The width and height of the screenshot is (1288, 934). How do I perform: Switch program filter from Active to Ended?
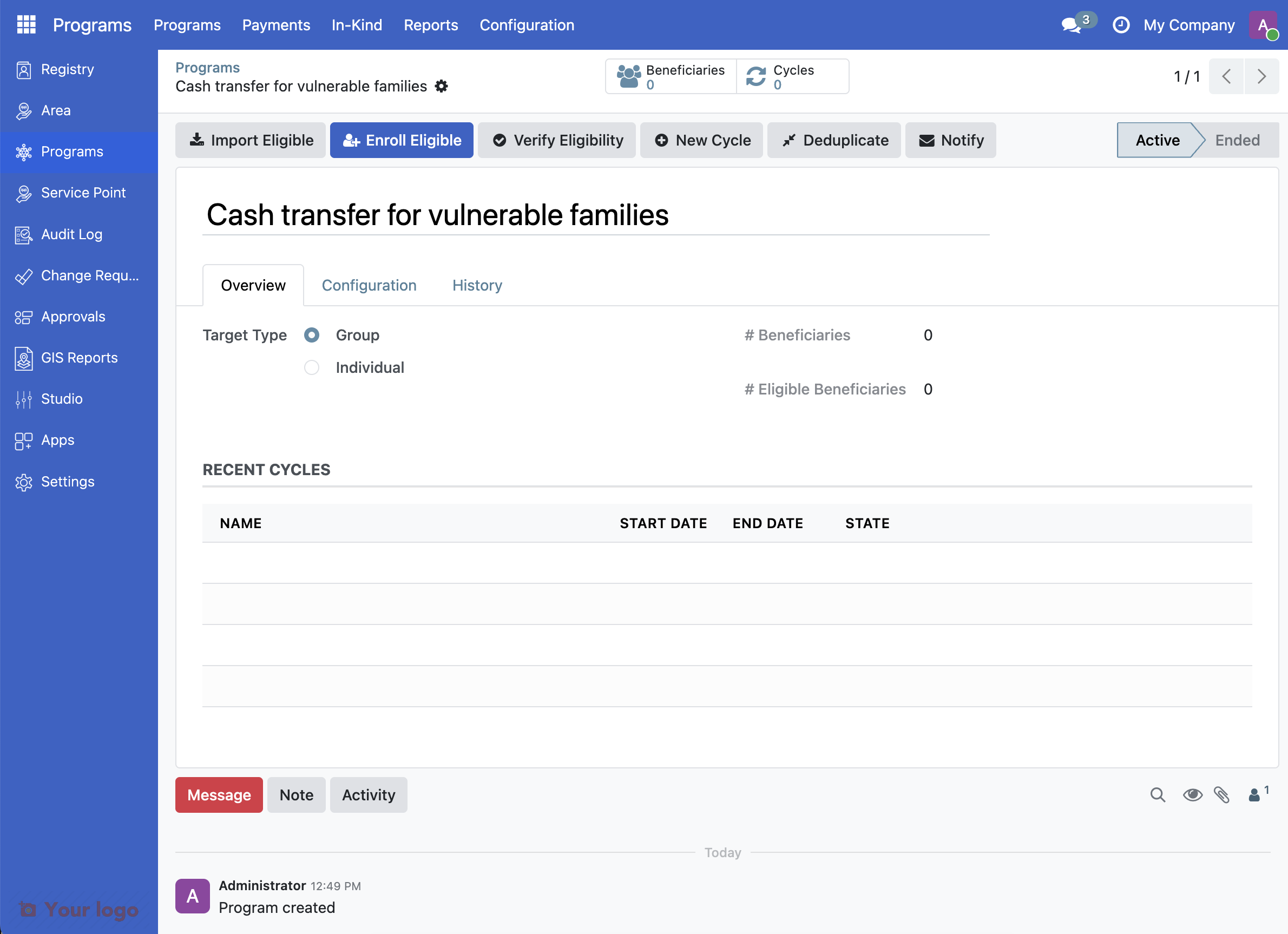click(x=1238, y=140)
